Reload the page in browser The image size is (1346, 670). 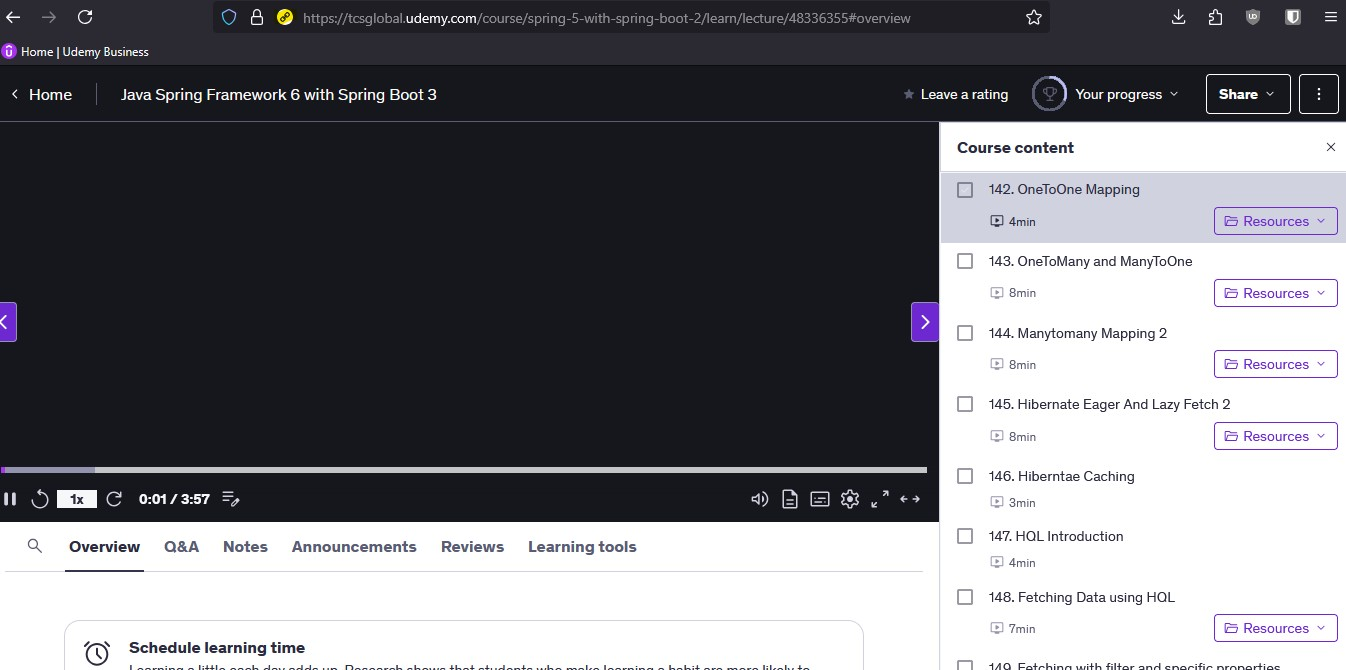(85, 17)
